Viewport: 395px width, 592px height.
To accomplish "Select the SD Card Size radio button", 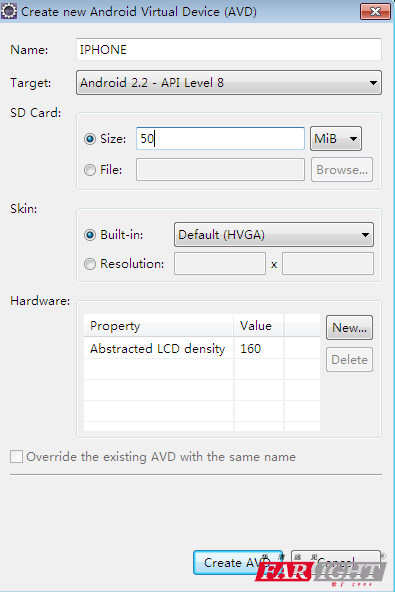I will coord(90,139).
